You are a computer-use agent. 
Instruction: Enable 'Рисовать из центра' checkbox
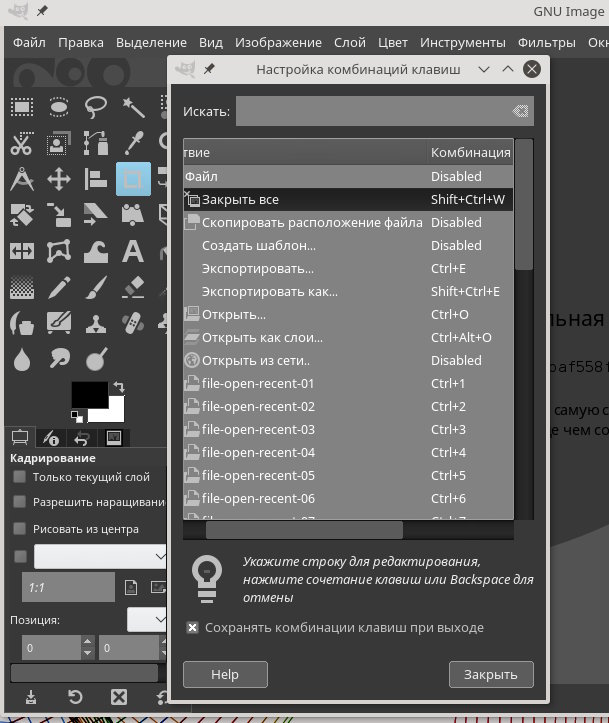(x=19, y=528)
